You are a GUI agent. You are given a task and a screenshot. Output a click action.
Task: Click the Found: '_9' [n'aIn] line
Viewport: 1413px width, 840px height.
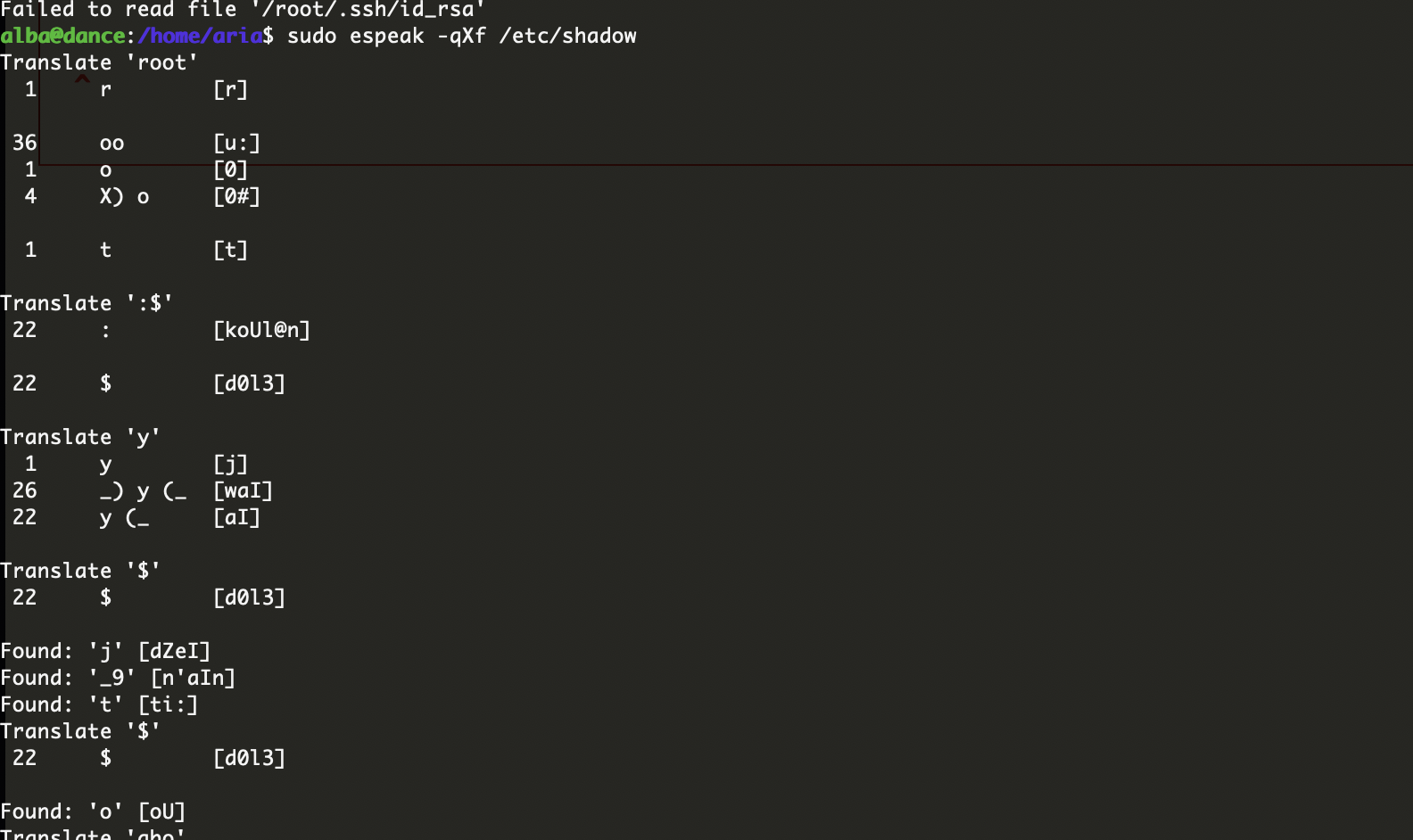118,678
